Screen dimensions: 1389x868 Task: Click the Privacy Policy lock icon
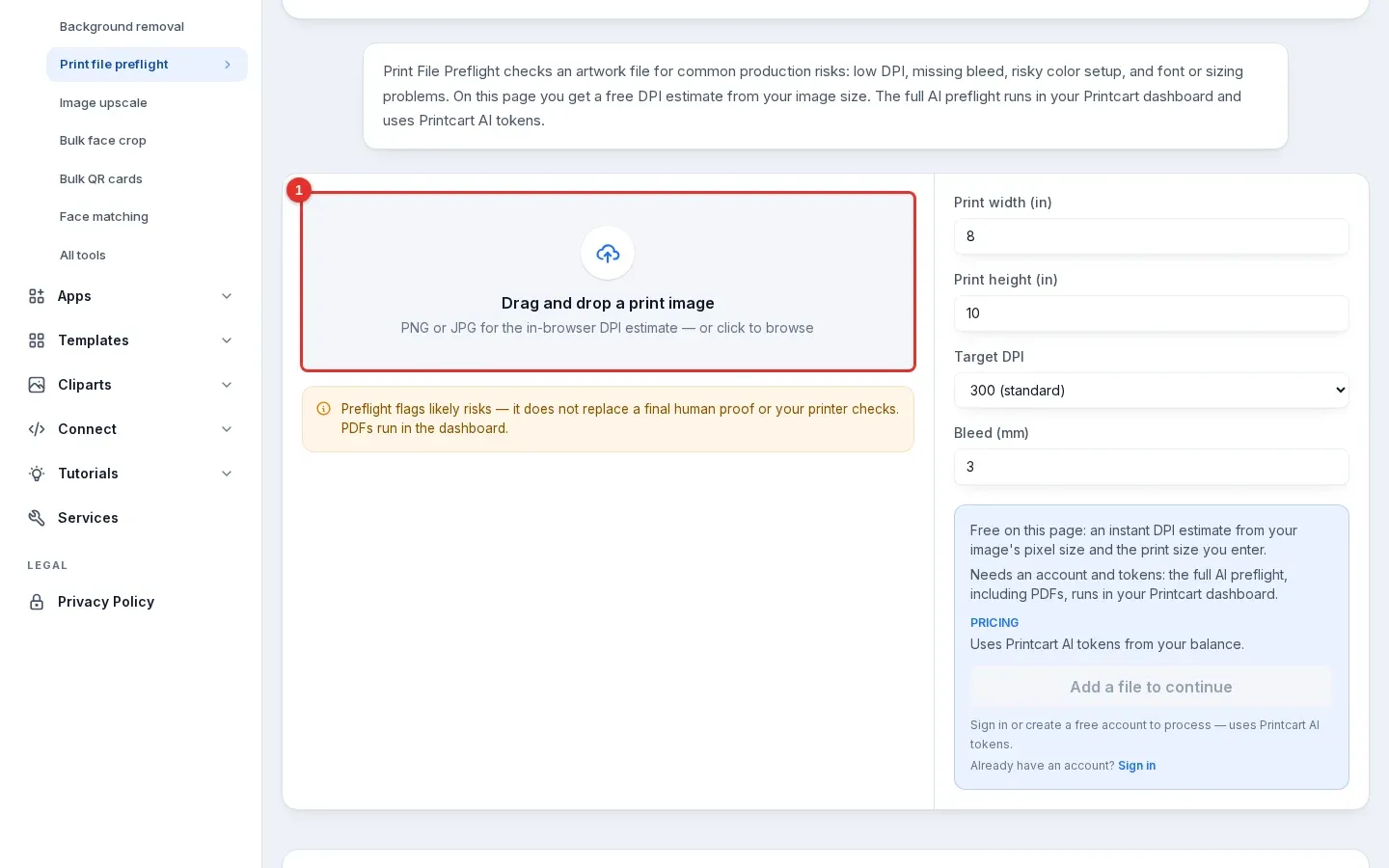37,602
